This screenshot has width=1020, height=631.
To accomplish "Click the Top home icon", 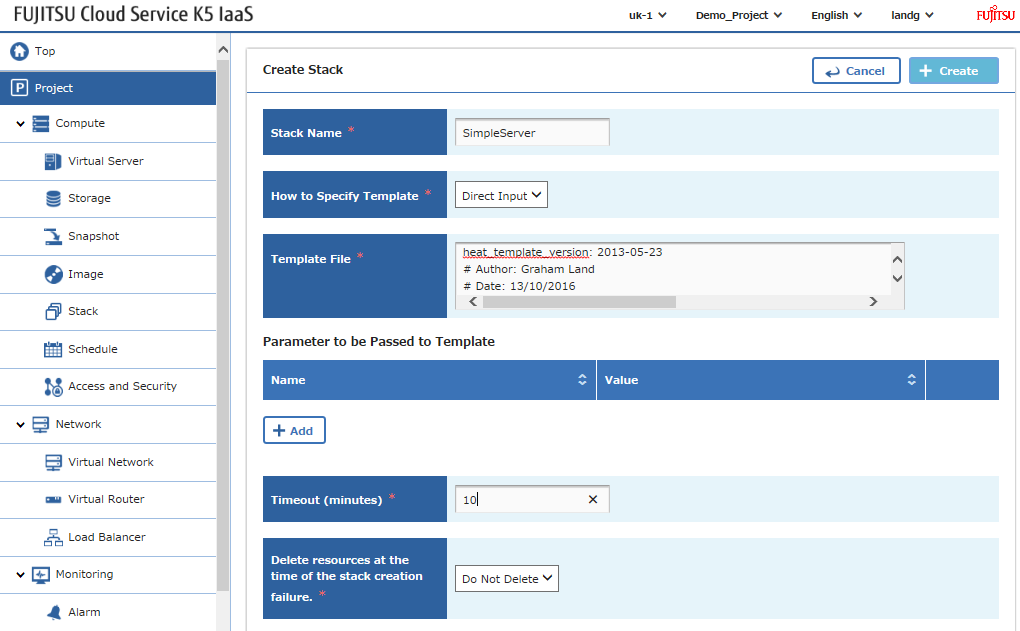I will pyautogui.click(x=20, y=51).
